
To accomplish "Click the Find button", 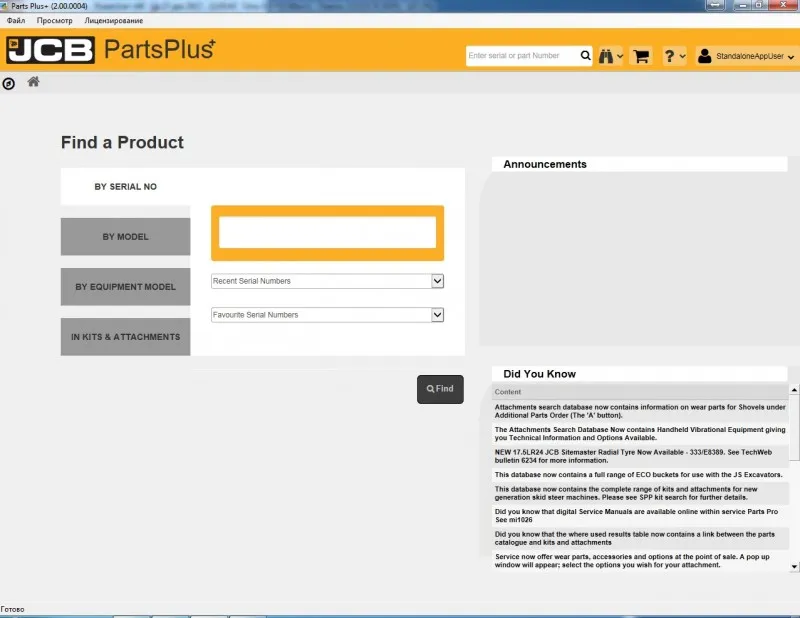I will click(x=440, y=389).
